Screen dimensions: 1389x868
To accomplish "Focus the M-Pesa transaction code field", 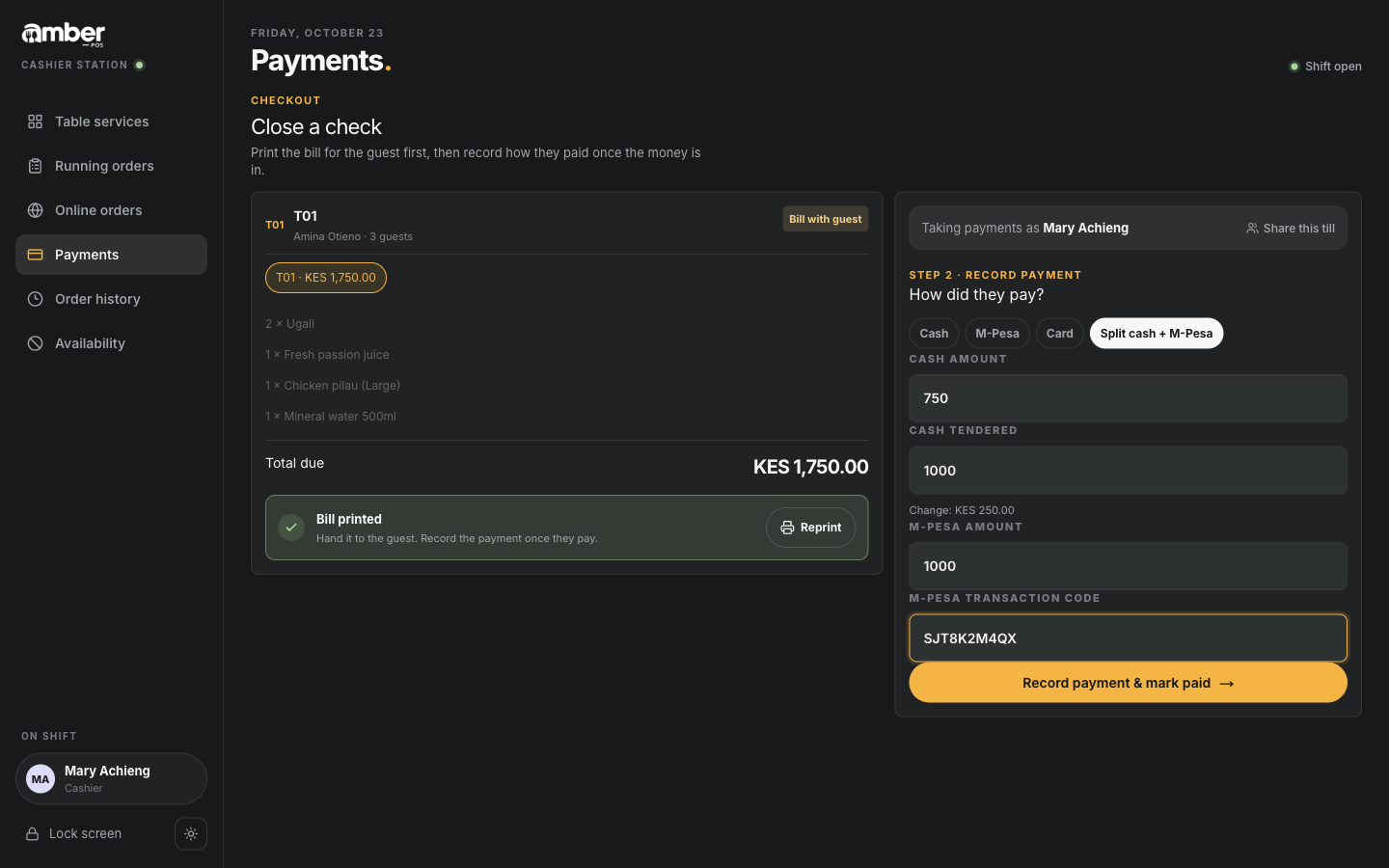I will coord(1128,638).
